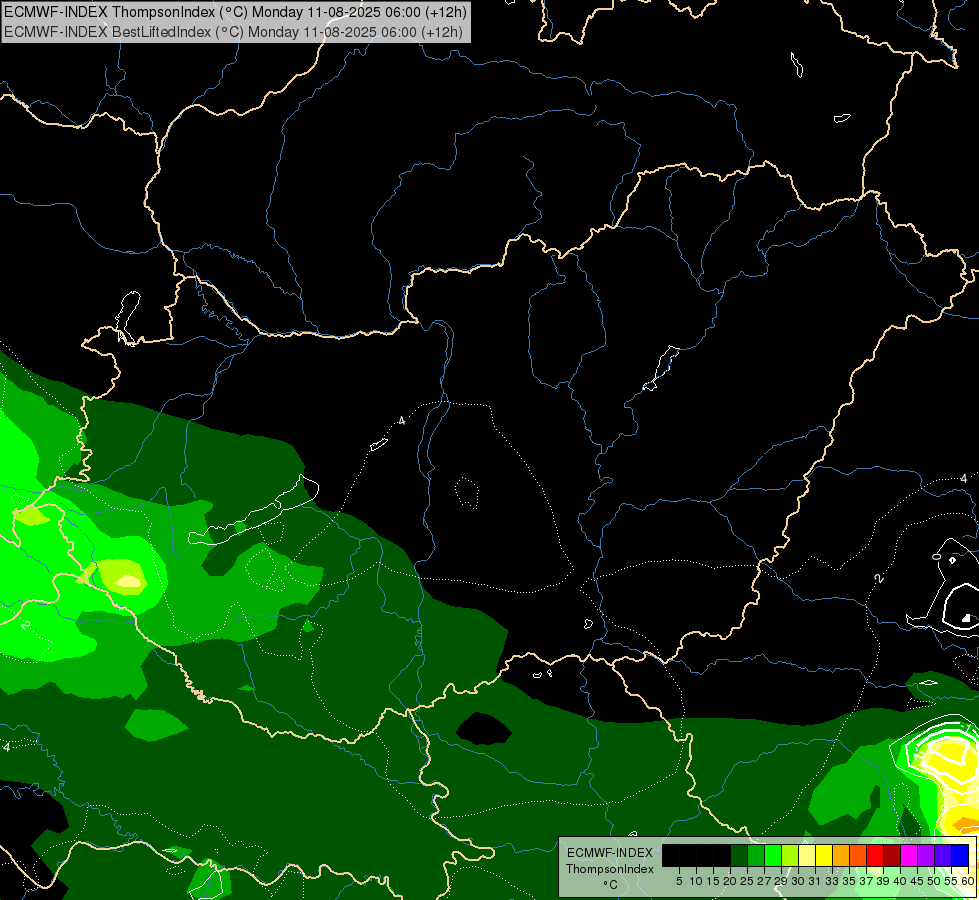This screenshot has width=979, height=900.
Task: Pick the red 37–39 legend swatch
Action: 875,855
